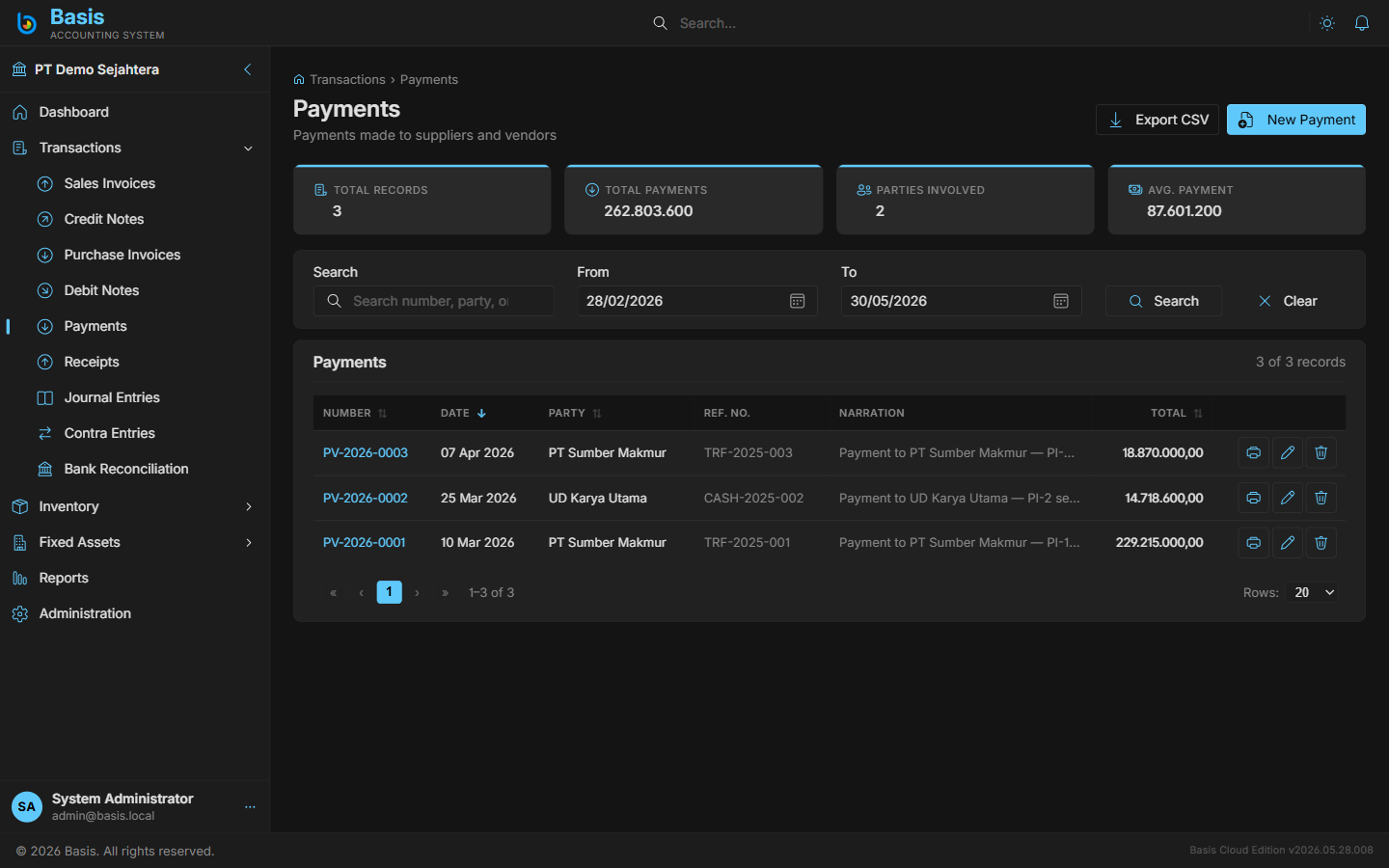
Task: Print payment PV-2026-0001
Action: tap(1253, 543)
